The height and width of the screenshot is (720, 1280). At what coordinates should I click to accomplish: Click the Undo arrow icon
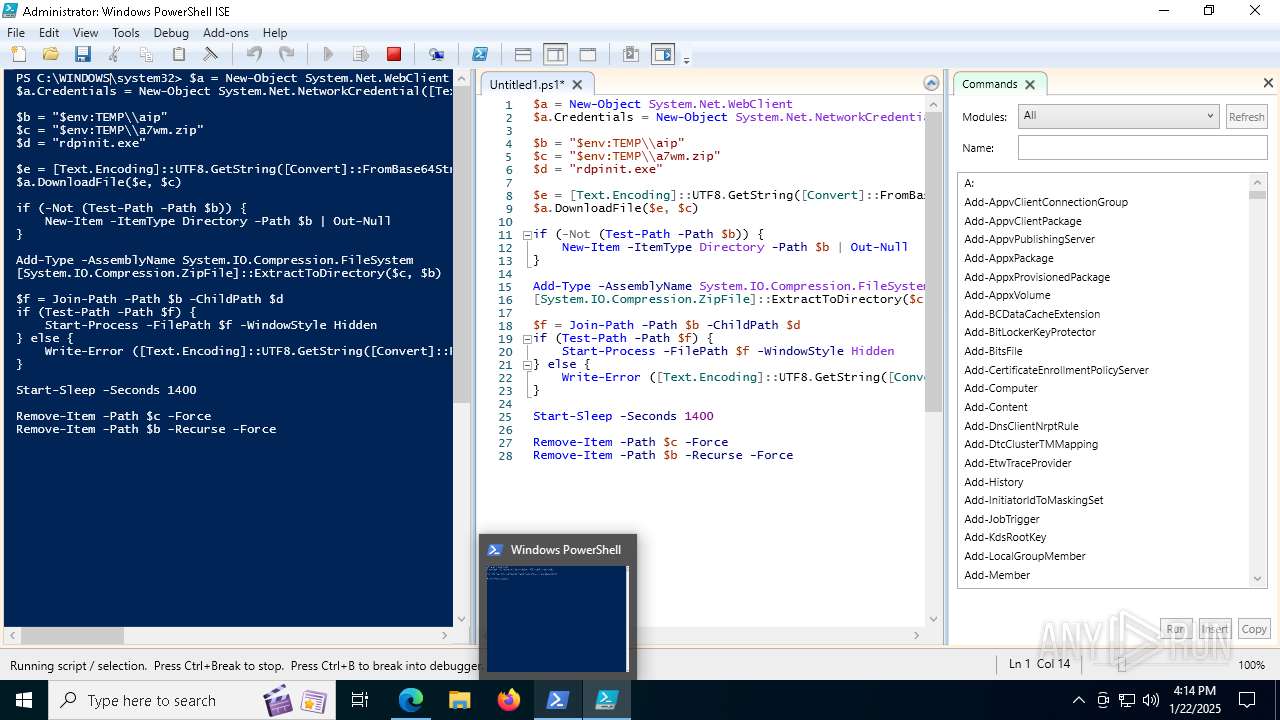point(254,54)
